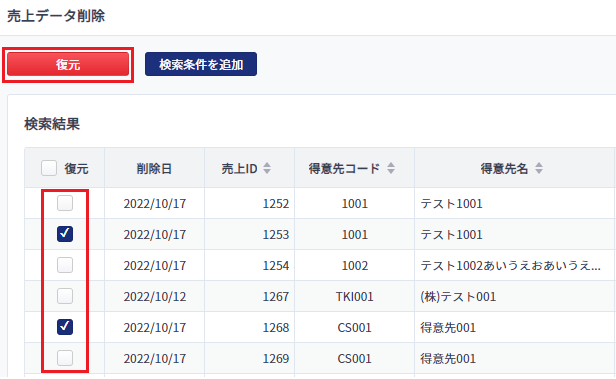This screenshot has width=616, height=379.
Task: Click 得意先001 in row 1268
Action: coord(448,328)
